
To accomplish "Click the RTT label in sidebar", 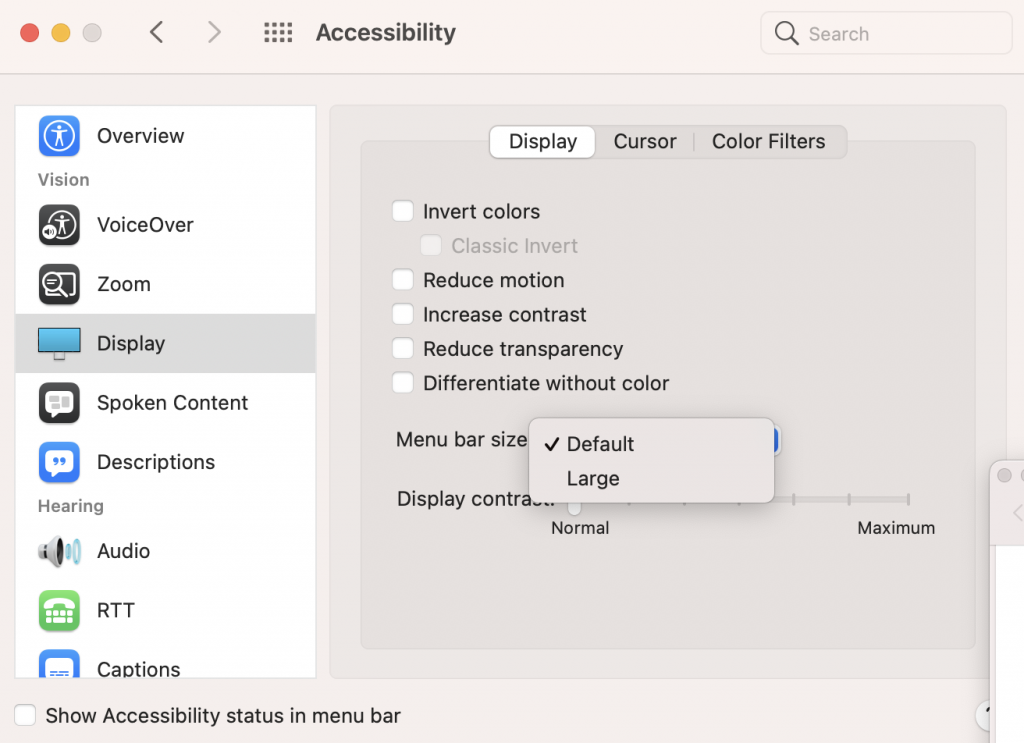I will 116,610.
